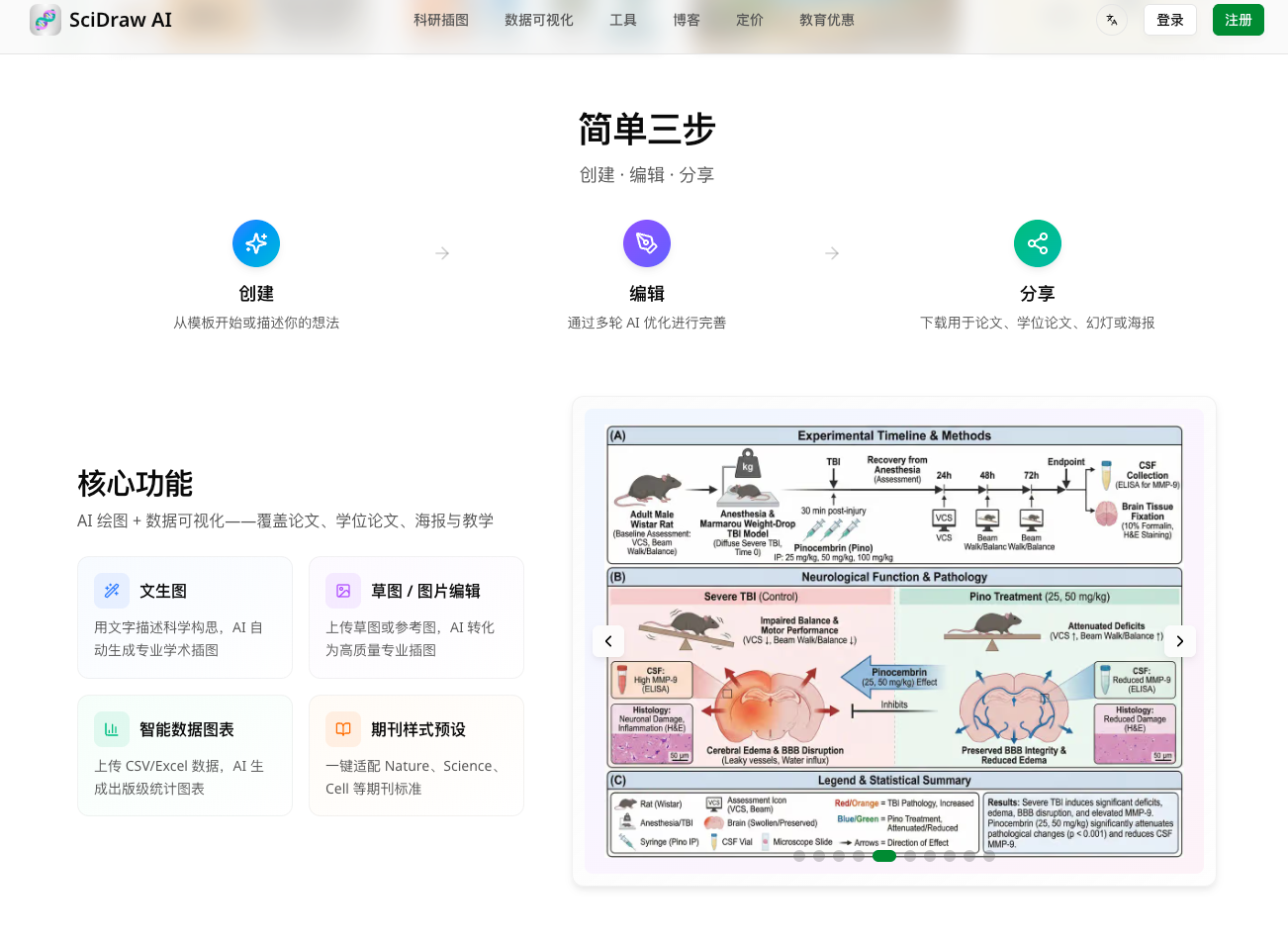Viewport: 1288px width, 943px height.
Task: Click the 智能数据图表 bar chart icon
Action: (112, 729)
